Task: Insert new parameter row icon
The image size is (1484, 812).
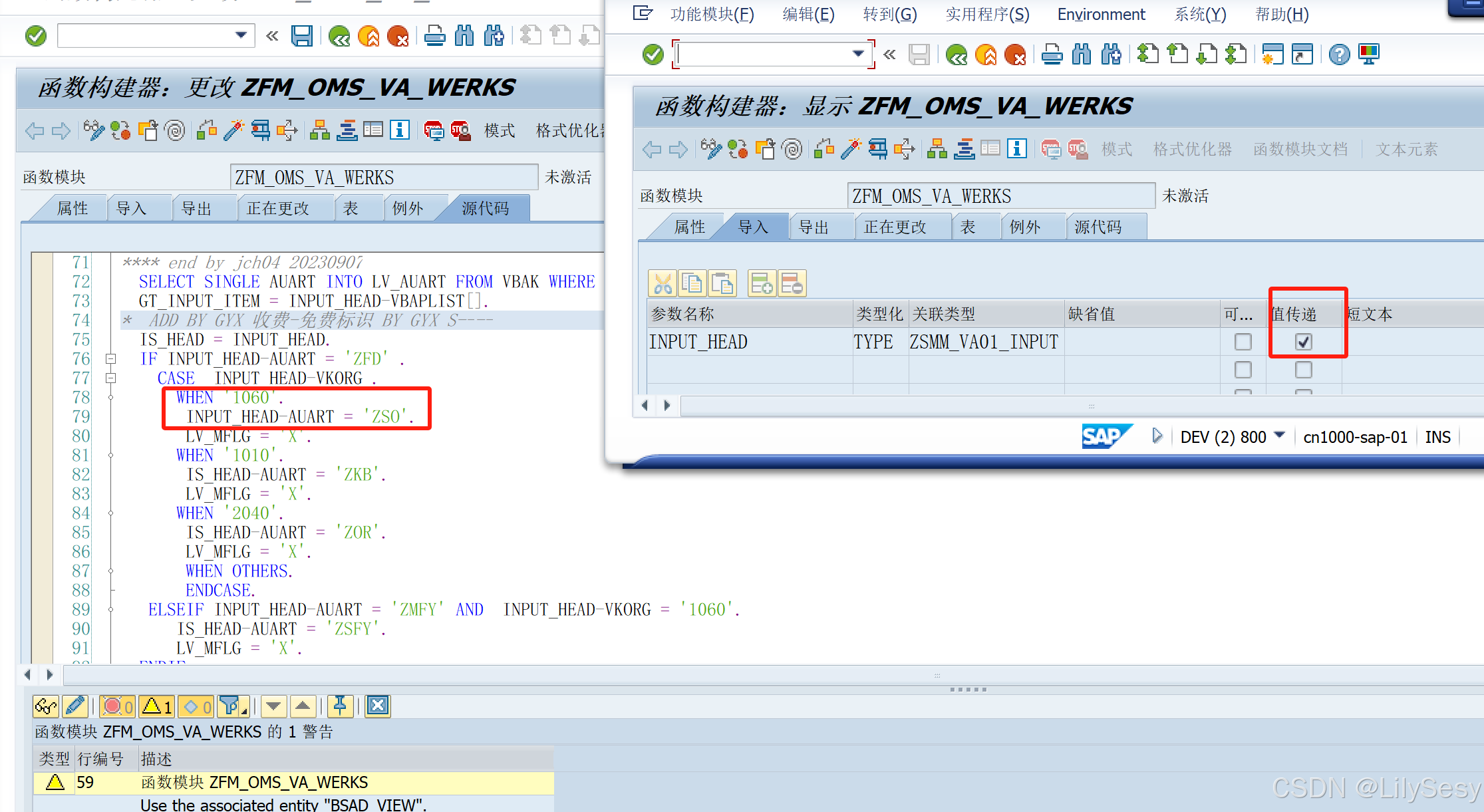Action: [x=762, y=283]
